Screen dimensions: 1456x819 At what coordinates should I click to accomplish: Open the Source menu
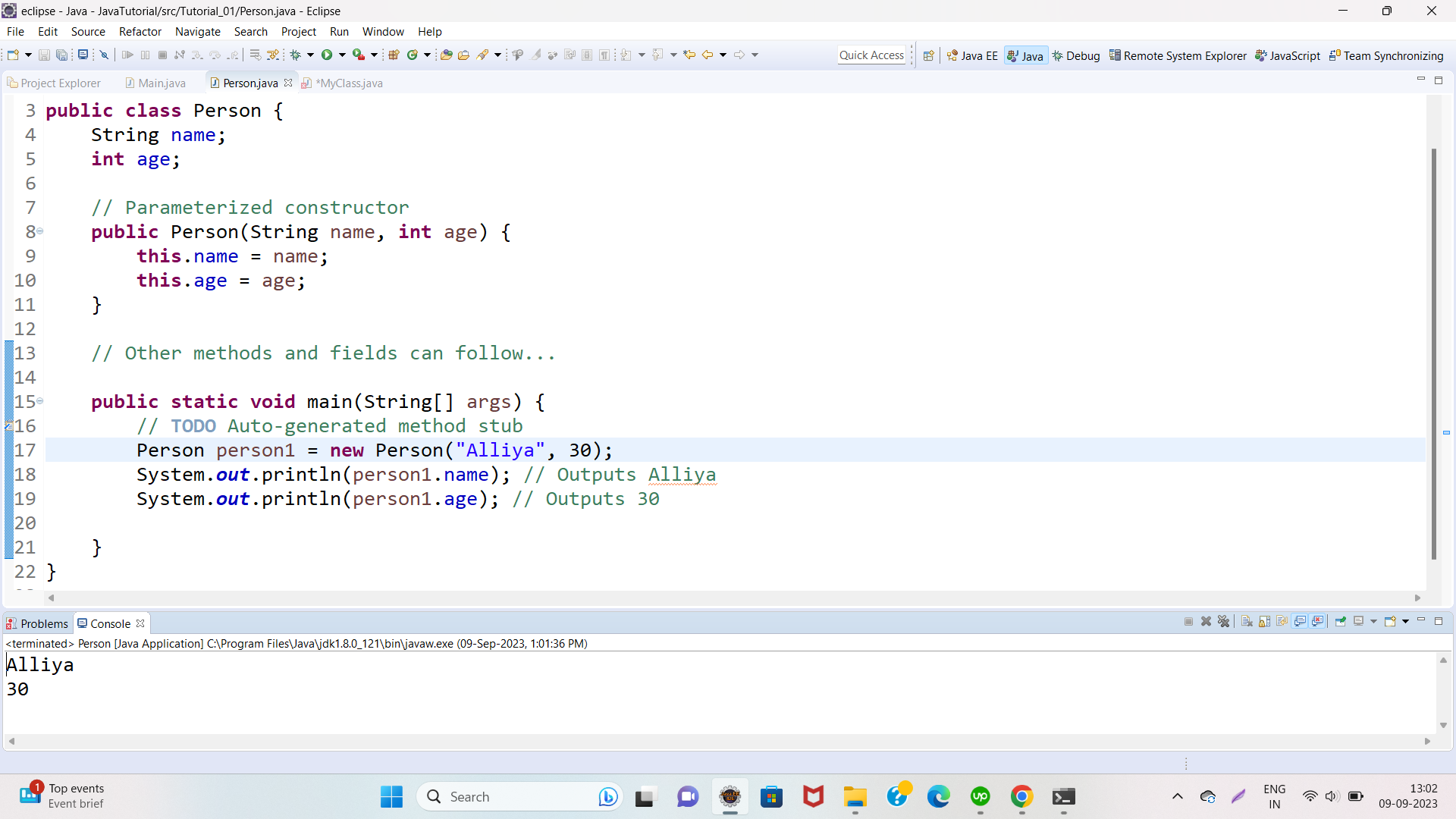tap(88, 31)
